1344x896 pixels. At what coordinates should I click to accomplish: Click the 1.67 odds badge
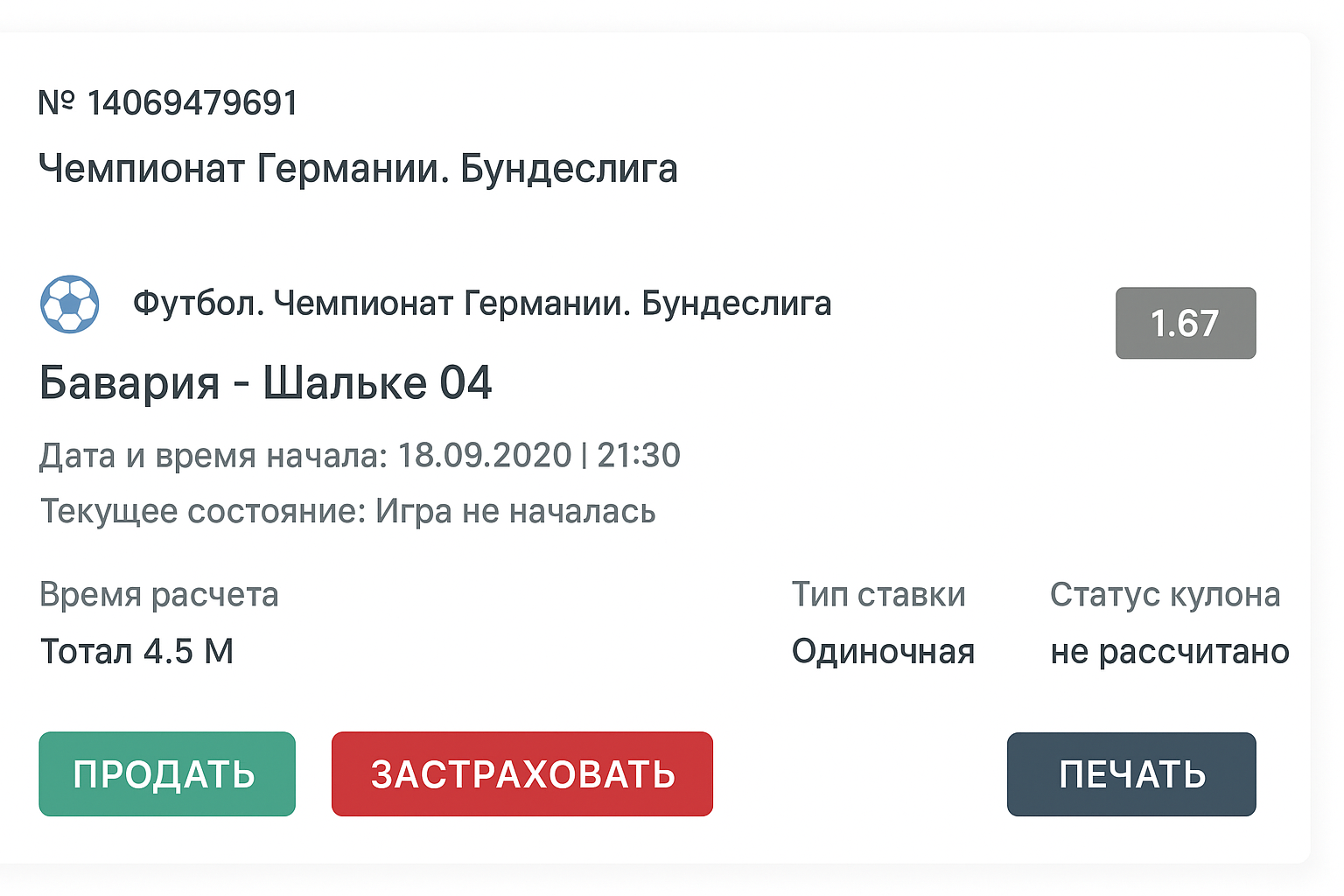click(1186, 323)
